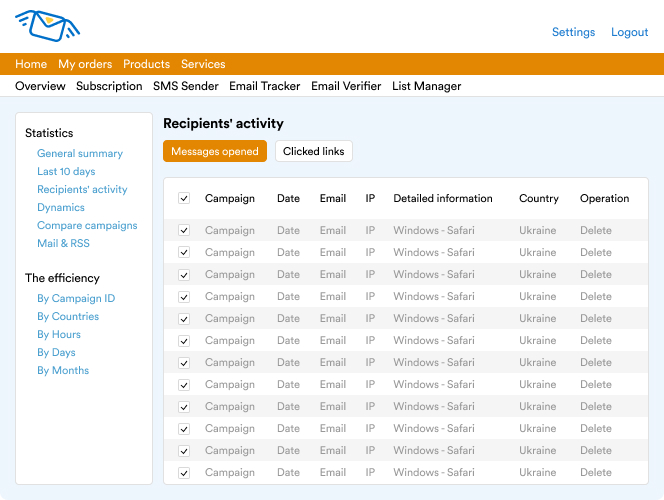The height and width of the screenshot is (500, 664).
Task: Show efficiency By Countries
Action: [68, 317]
